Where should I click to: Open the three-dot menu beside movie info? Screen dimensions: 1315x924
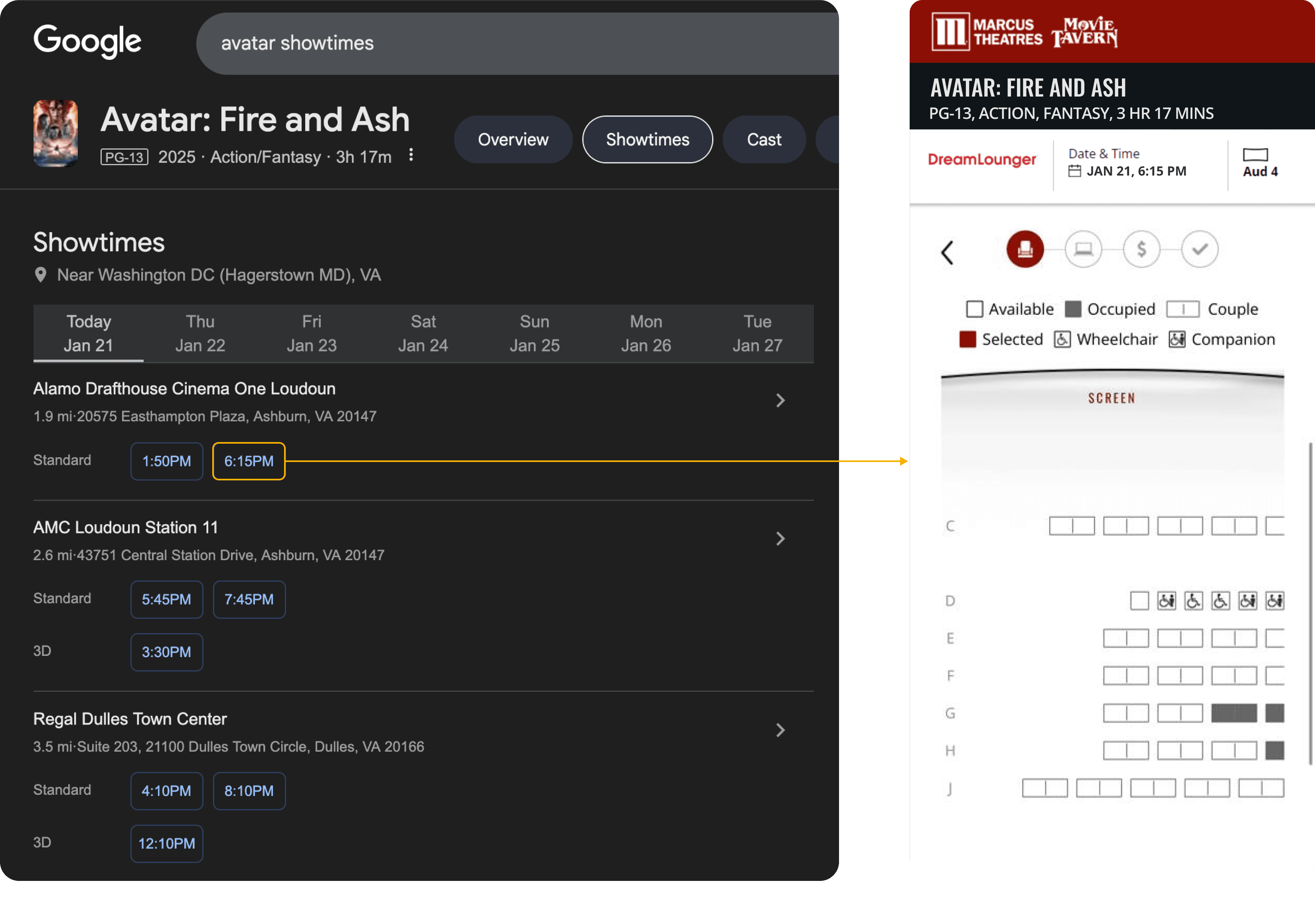411,155
